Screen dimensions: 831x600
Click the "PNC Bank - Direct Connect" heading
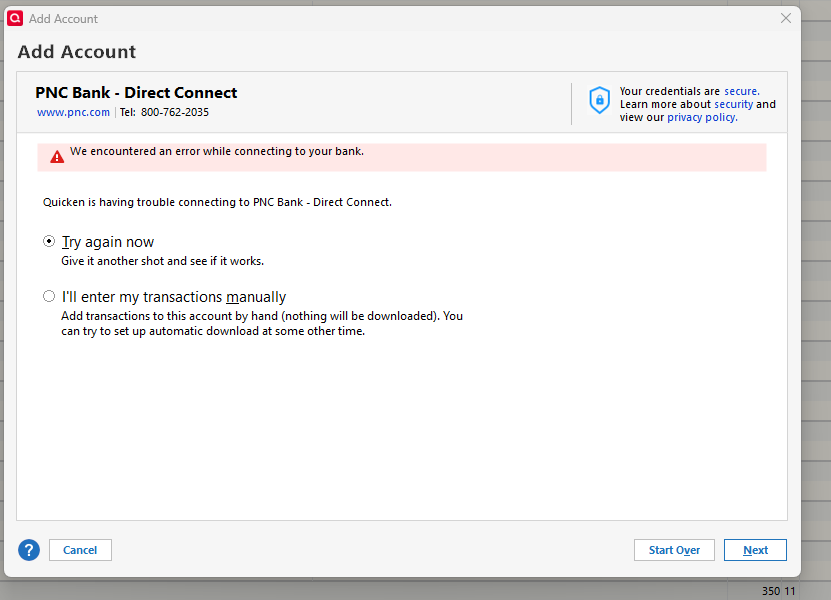(136, 93)
